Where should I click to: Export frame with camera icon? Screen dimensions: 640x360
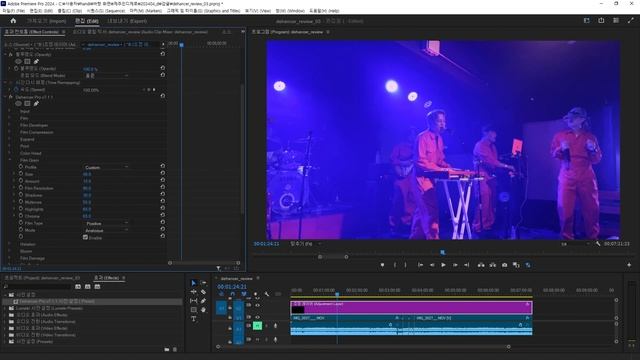tap(504, 265)
